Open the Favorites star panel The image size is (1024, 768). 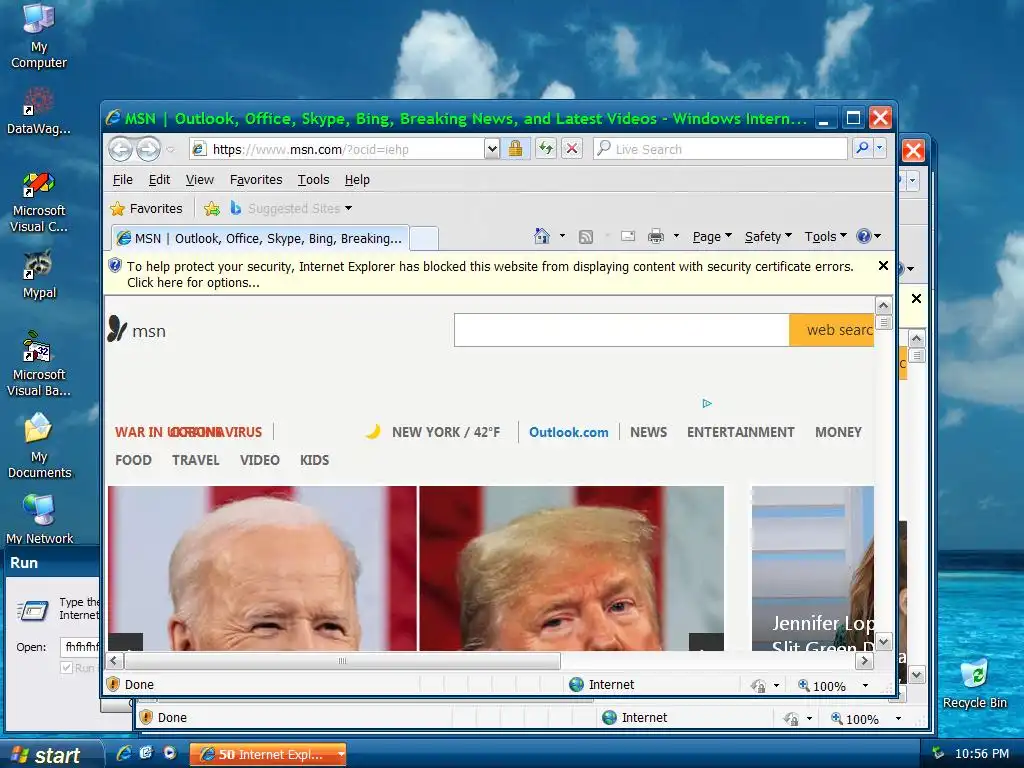(147, 208)
